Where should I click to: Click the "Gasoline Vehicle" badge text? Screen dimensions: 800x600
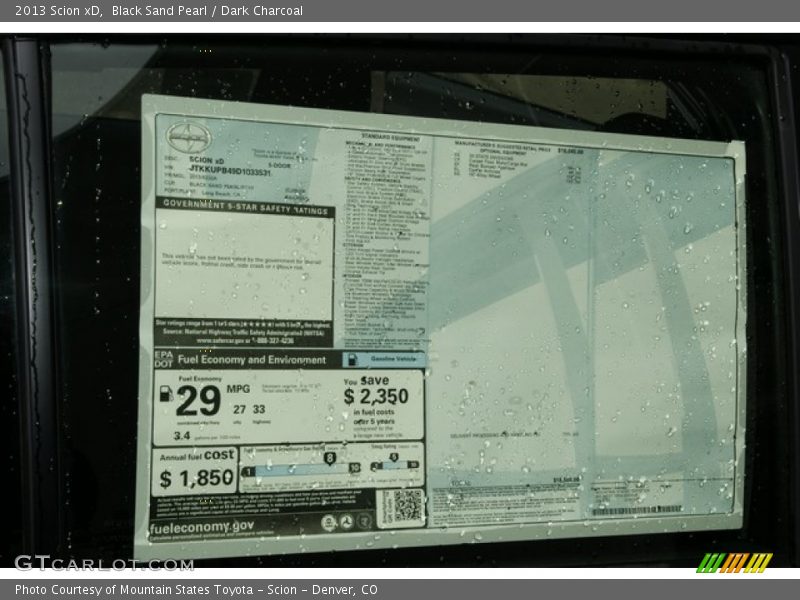[393, 359]
